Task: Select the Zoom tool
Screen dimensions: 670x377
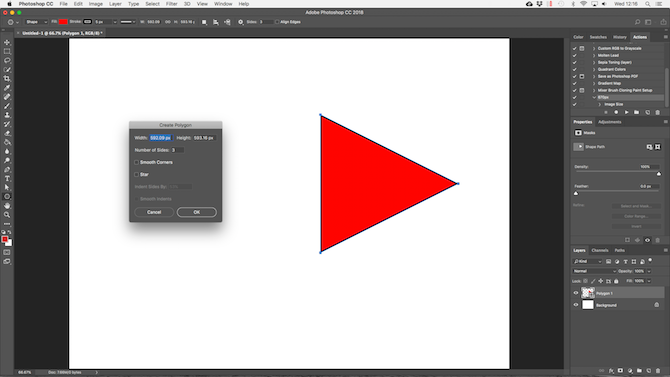Action: click(x=7, y=215)
